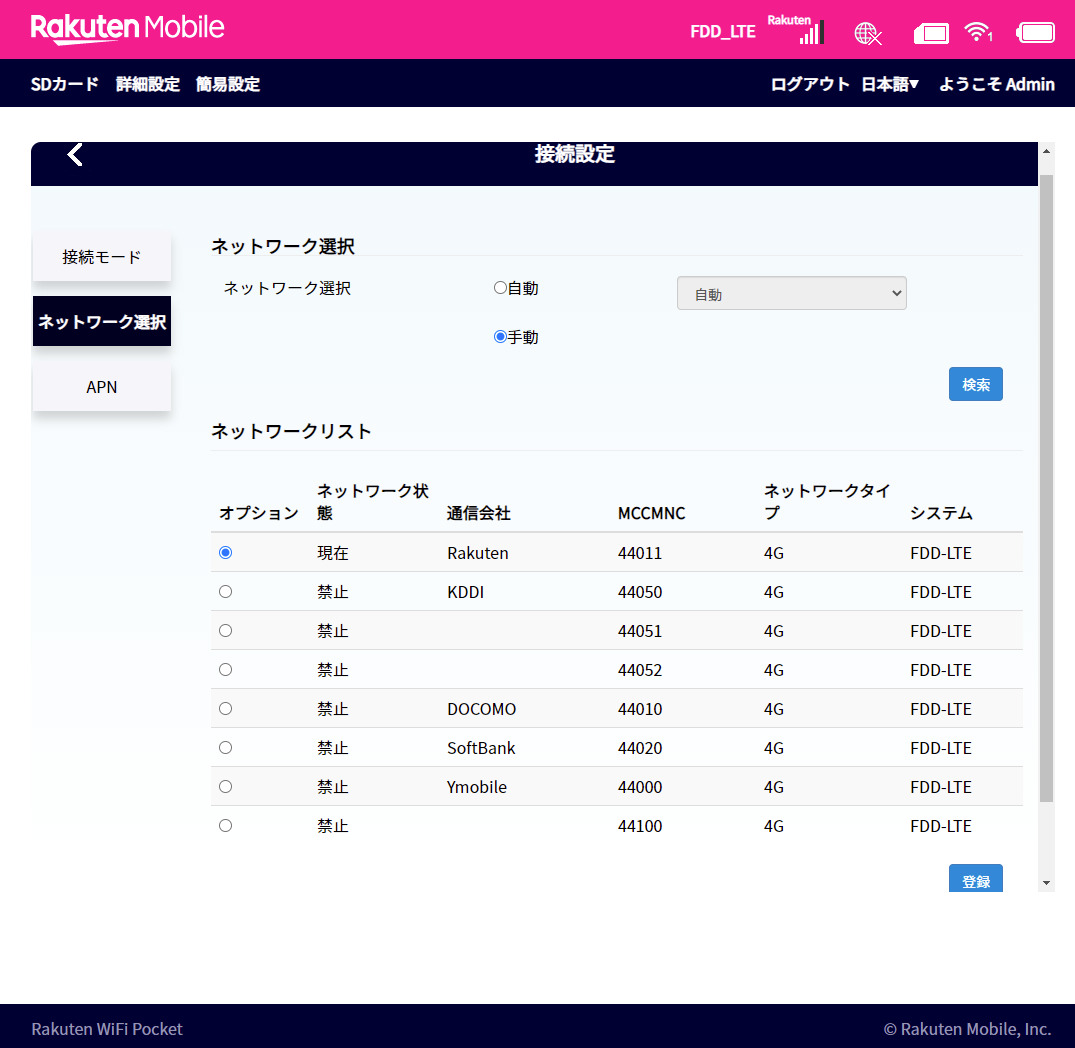Click the scrollbar down arrow
This screenshot has height=1048, width=1075.
(1046, 883)
